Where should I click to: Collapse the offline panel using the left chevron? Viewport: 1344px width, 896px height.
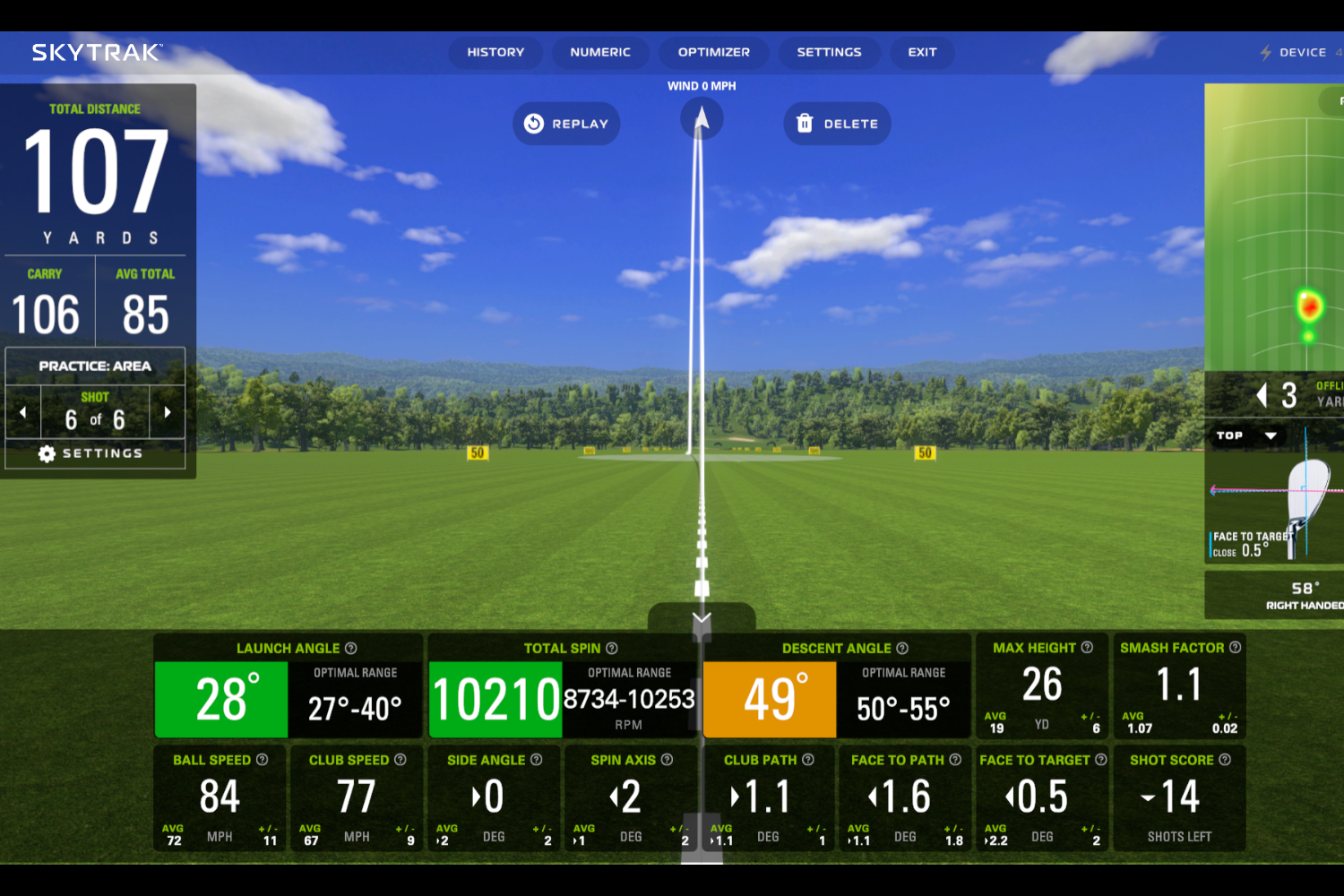click(1262, 394)
